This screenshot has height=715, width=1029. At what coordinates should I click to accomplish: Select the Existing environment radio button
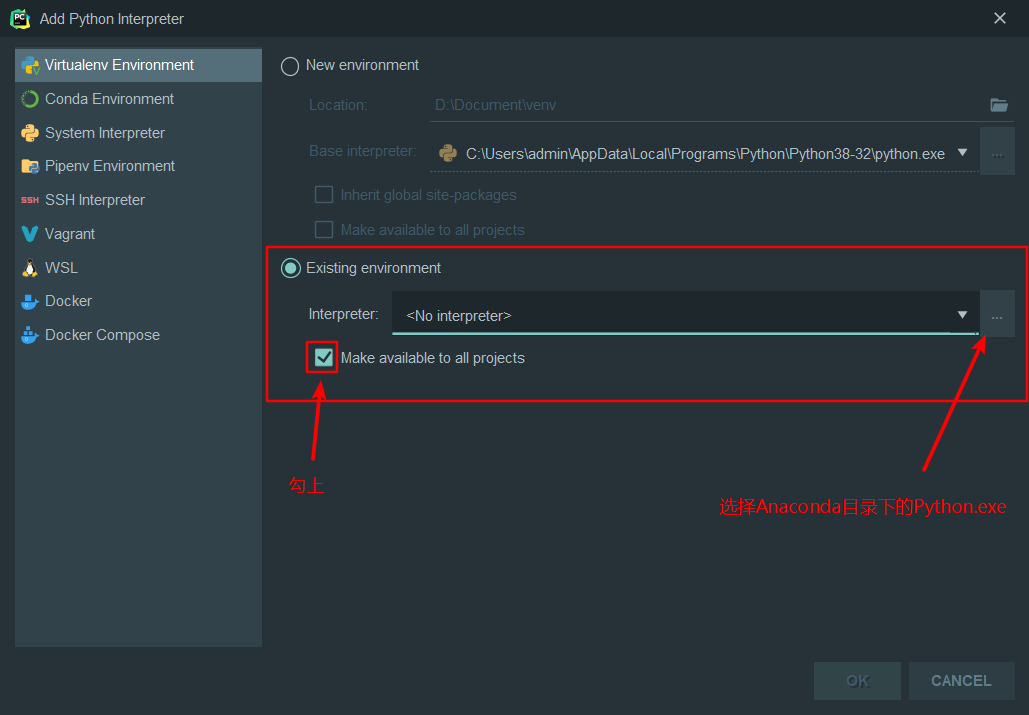291,268
